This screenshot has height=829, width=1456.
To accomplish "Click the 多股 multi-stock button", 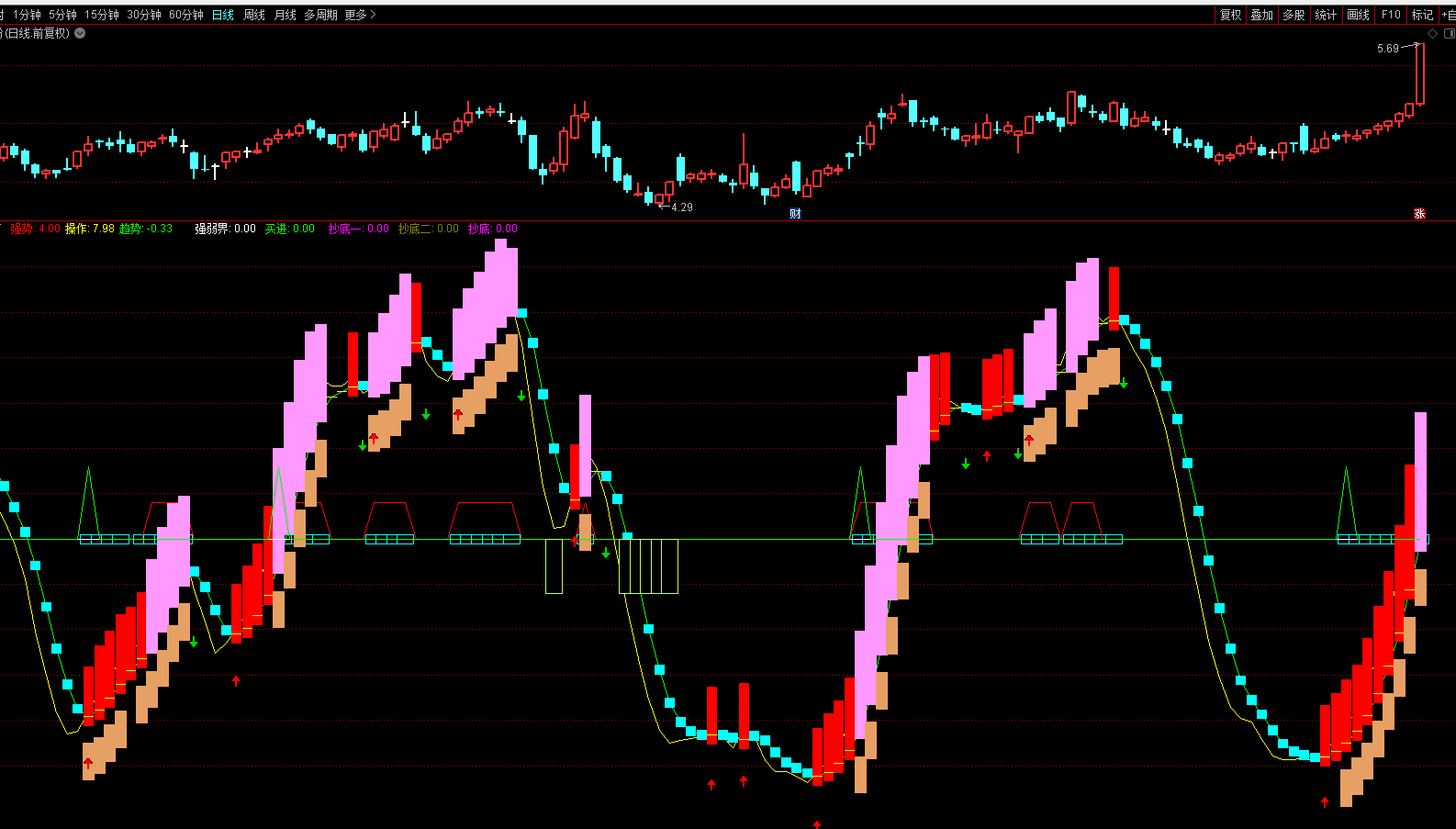I will [x=1294, y=15].
